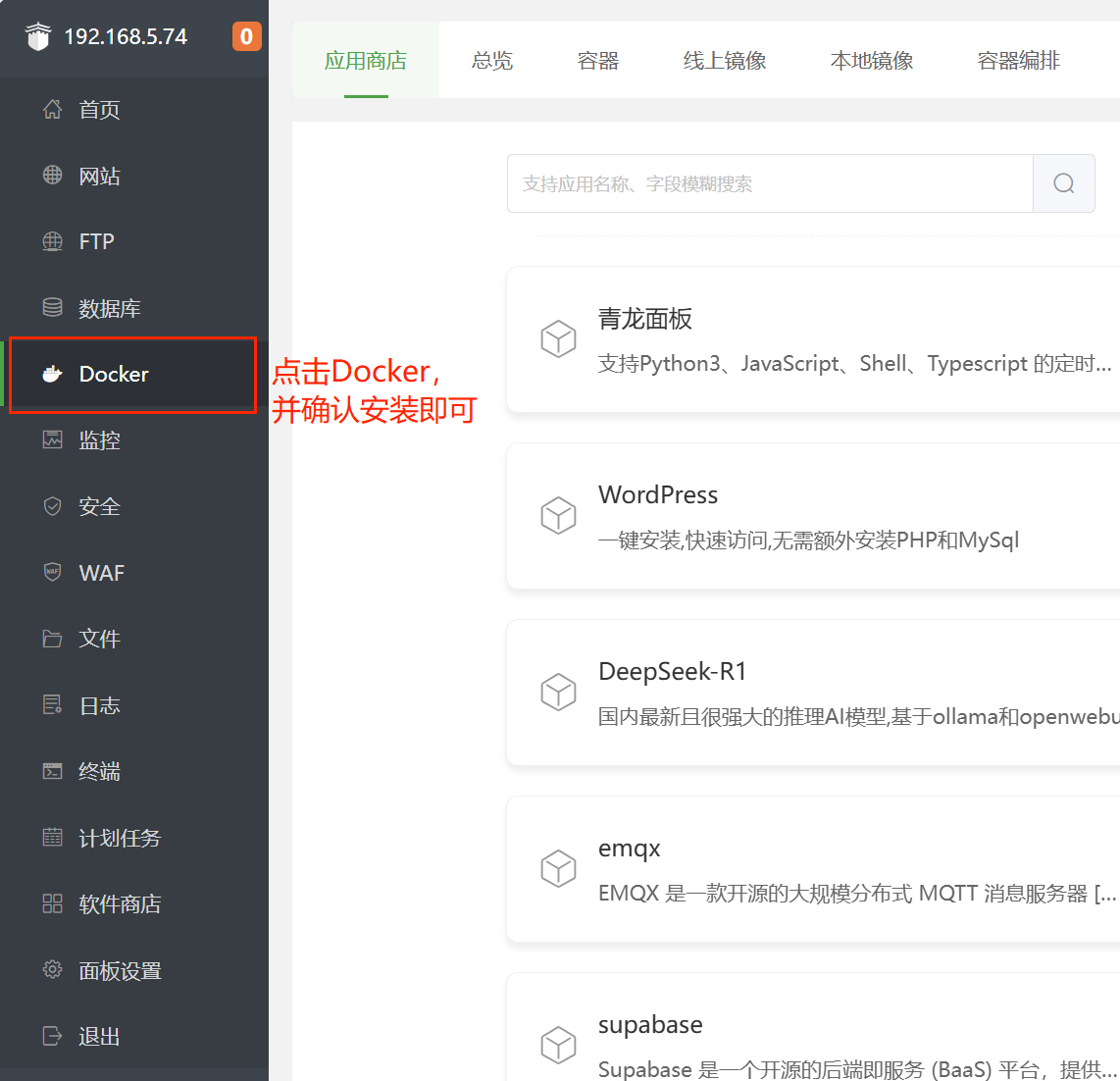This screenshot has height=1081, width=1120.
Task: Click the cube icon of supabase app
Action: click(558, 1045)
